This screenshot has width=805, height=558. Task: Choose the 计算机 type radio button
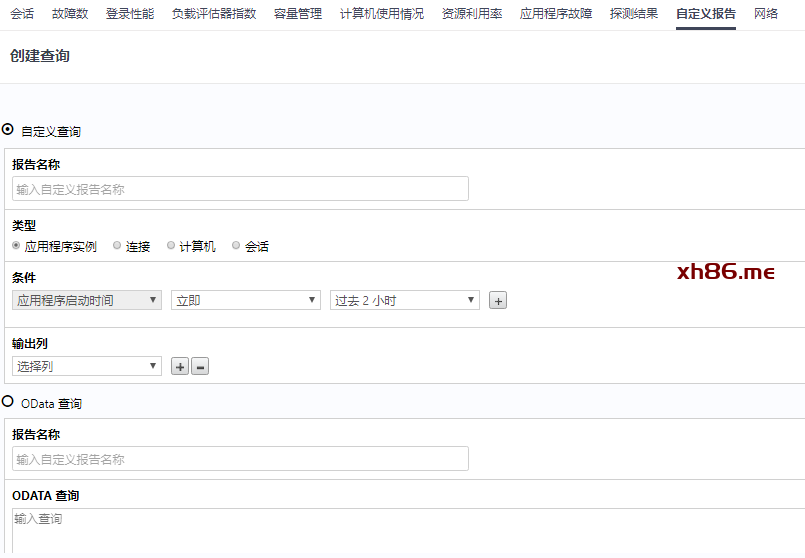point(171,246)
